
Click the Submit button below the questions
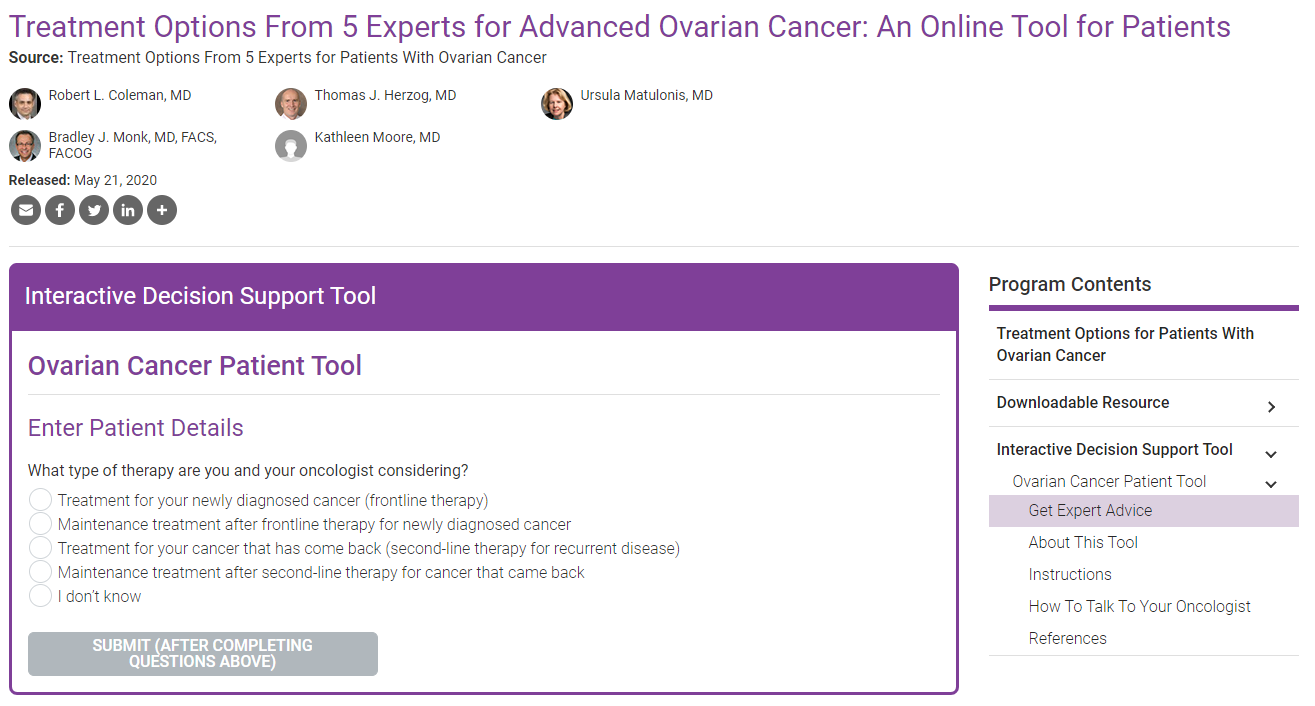203,654
